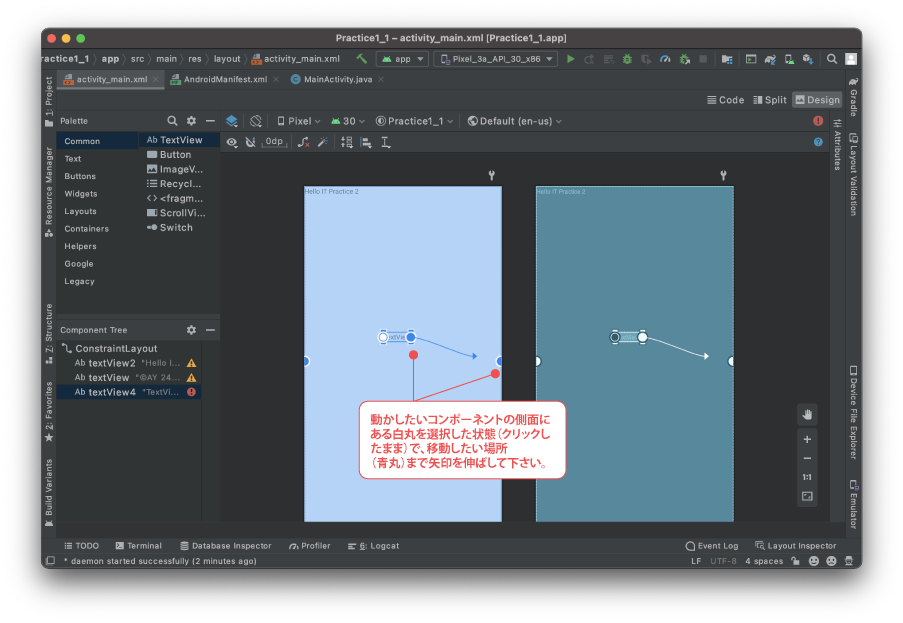Pick TextView in the palette list
Viewport: 903px width, 623px height.
click(179, 140)
